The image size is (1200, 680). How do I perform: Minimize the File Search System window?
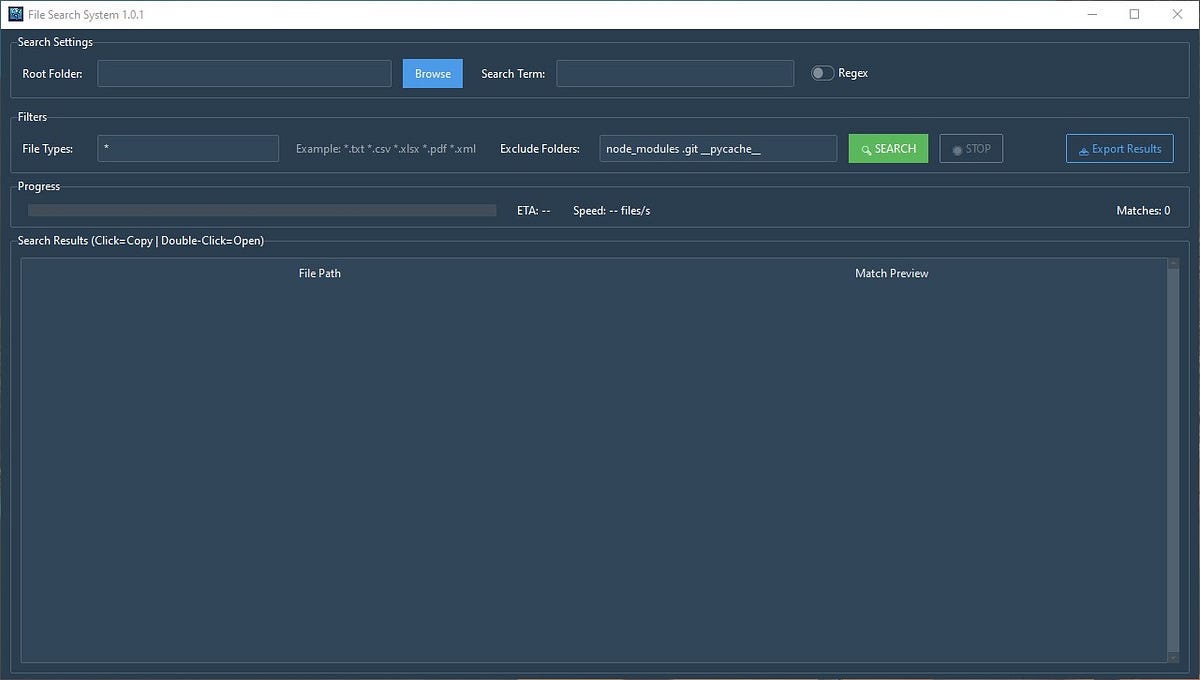point(1092,15)
